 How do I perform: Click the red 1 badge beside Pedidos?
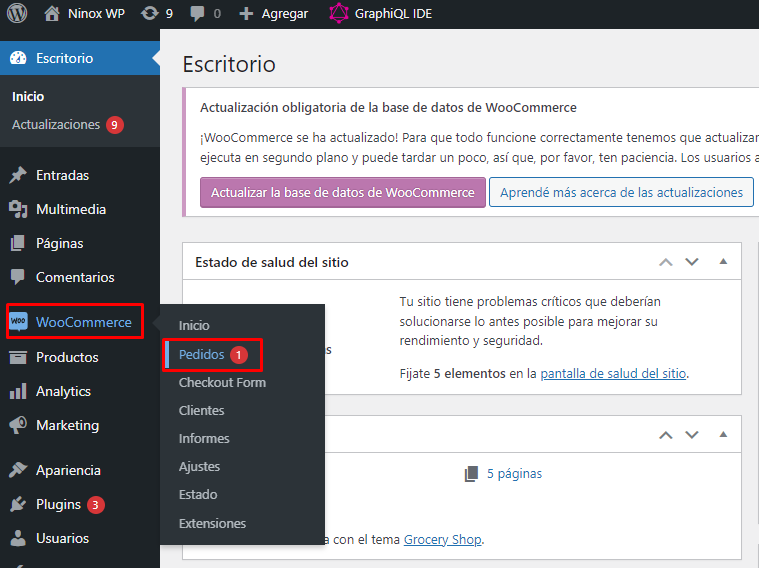coord(239,355)
